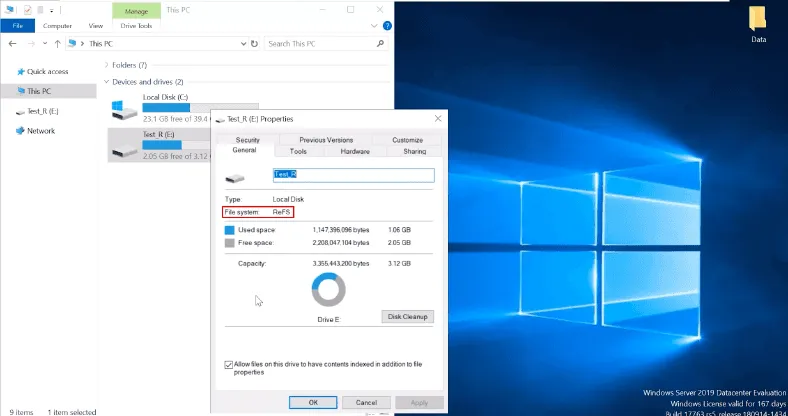Open the Data folder on desktop
This screenshot has height=416, width=788.
pyautogui.click(x=758, y=24)
